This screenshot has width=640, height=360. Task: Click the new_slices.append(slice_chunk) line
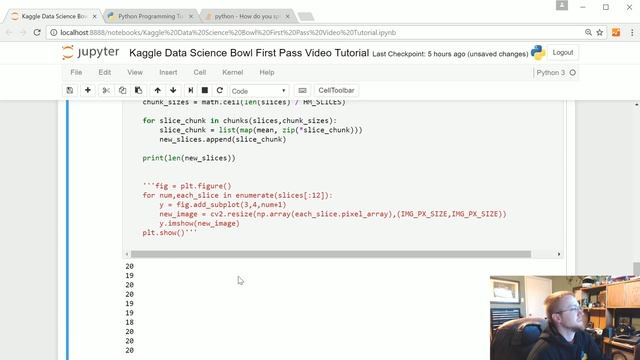[223, 140]
